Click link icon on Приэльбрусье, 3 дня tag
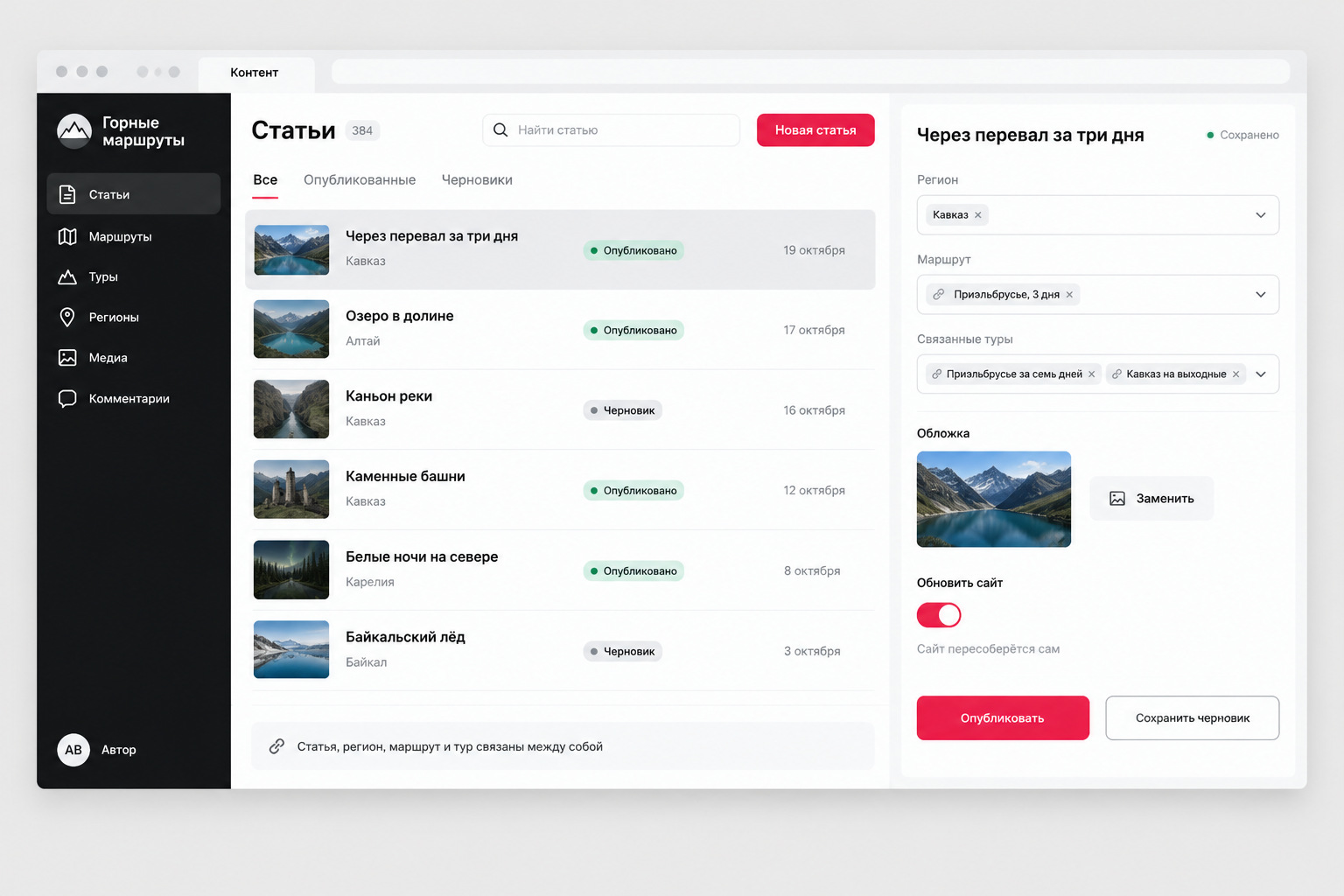Viewport: 1344px width, 896px height. (939, 295)
